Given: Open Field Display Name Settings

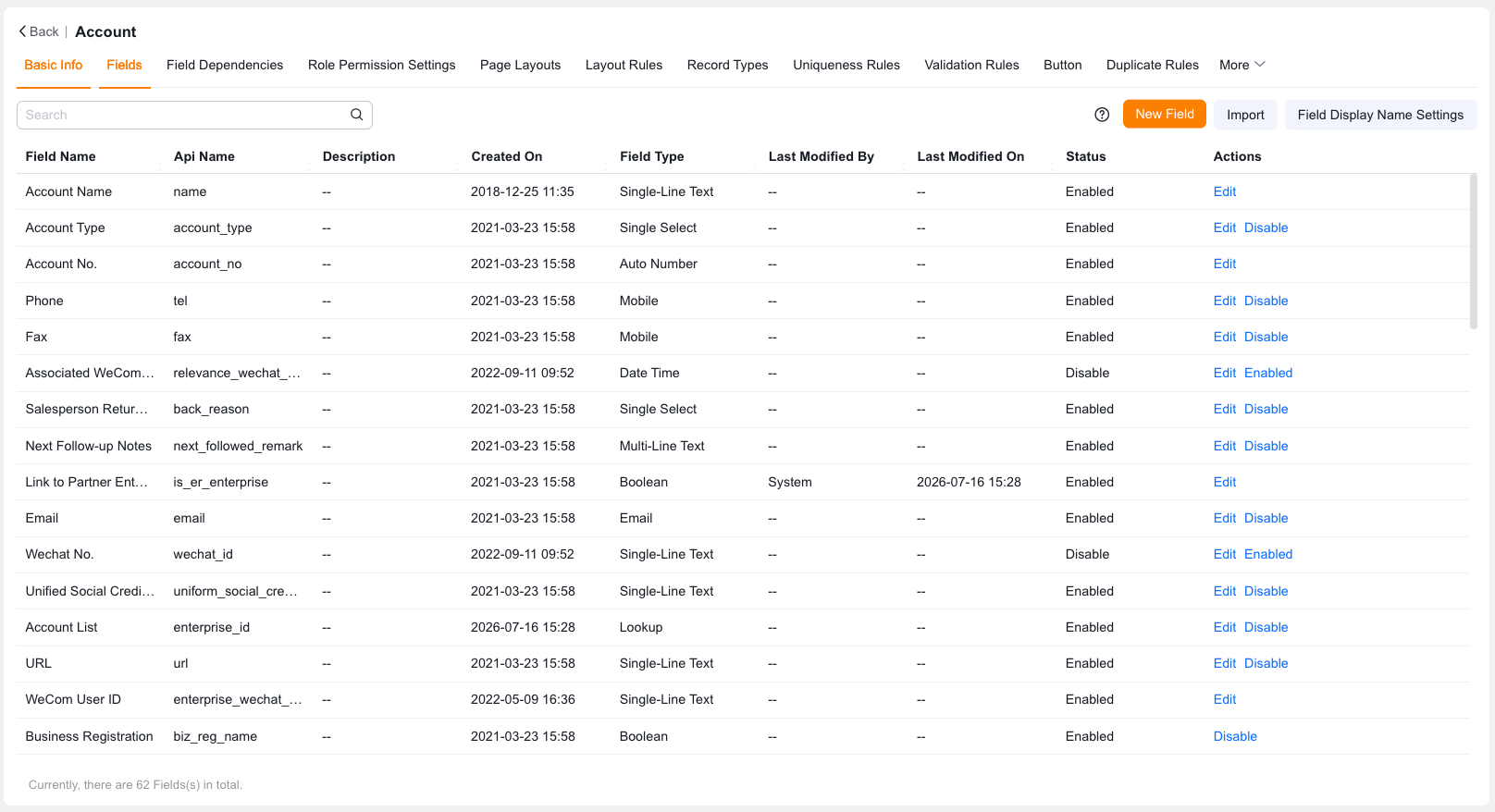Looking at the screenshot, I should (x=1380, y=115).
